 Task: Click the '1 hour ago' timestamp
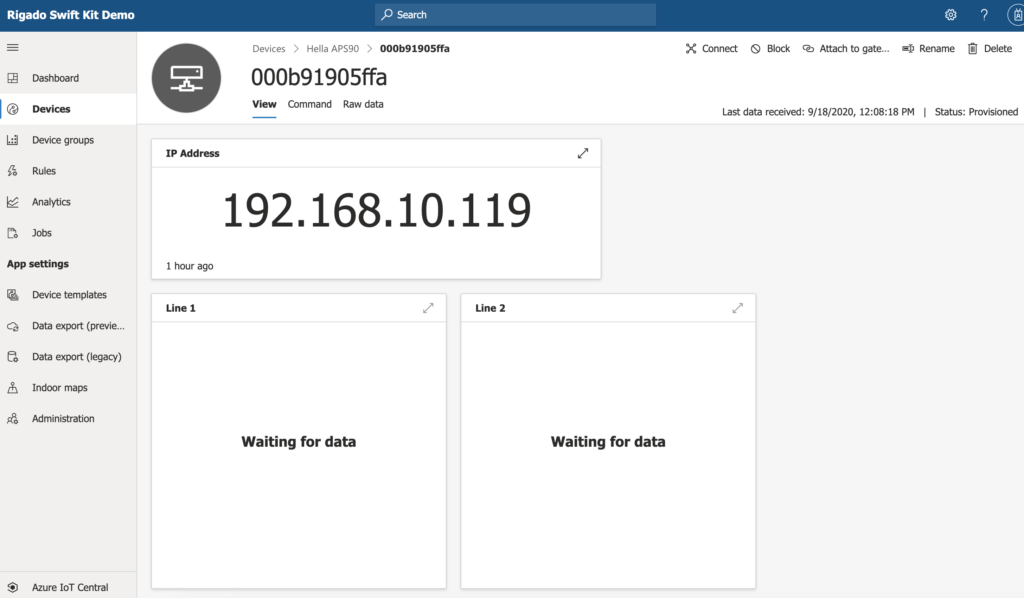coord(189,266)
